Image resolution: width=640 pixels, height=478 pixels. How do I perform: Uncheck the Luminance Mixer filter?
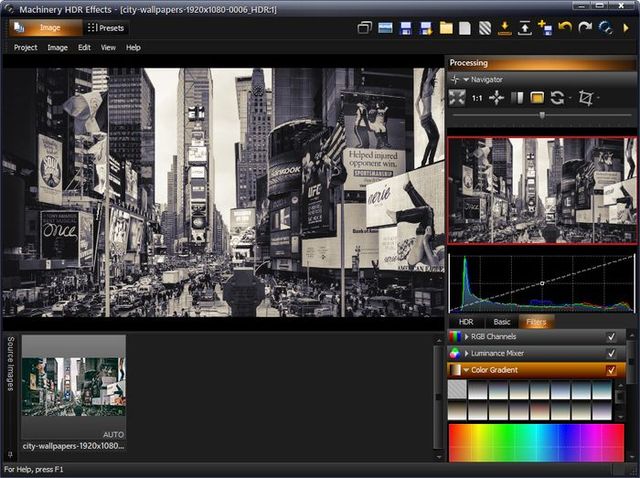[x=611, y=353]
